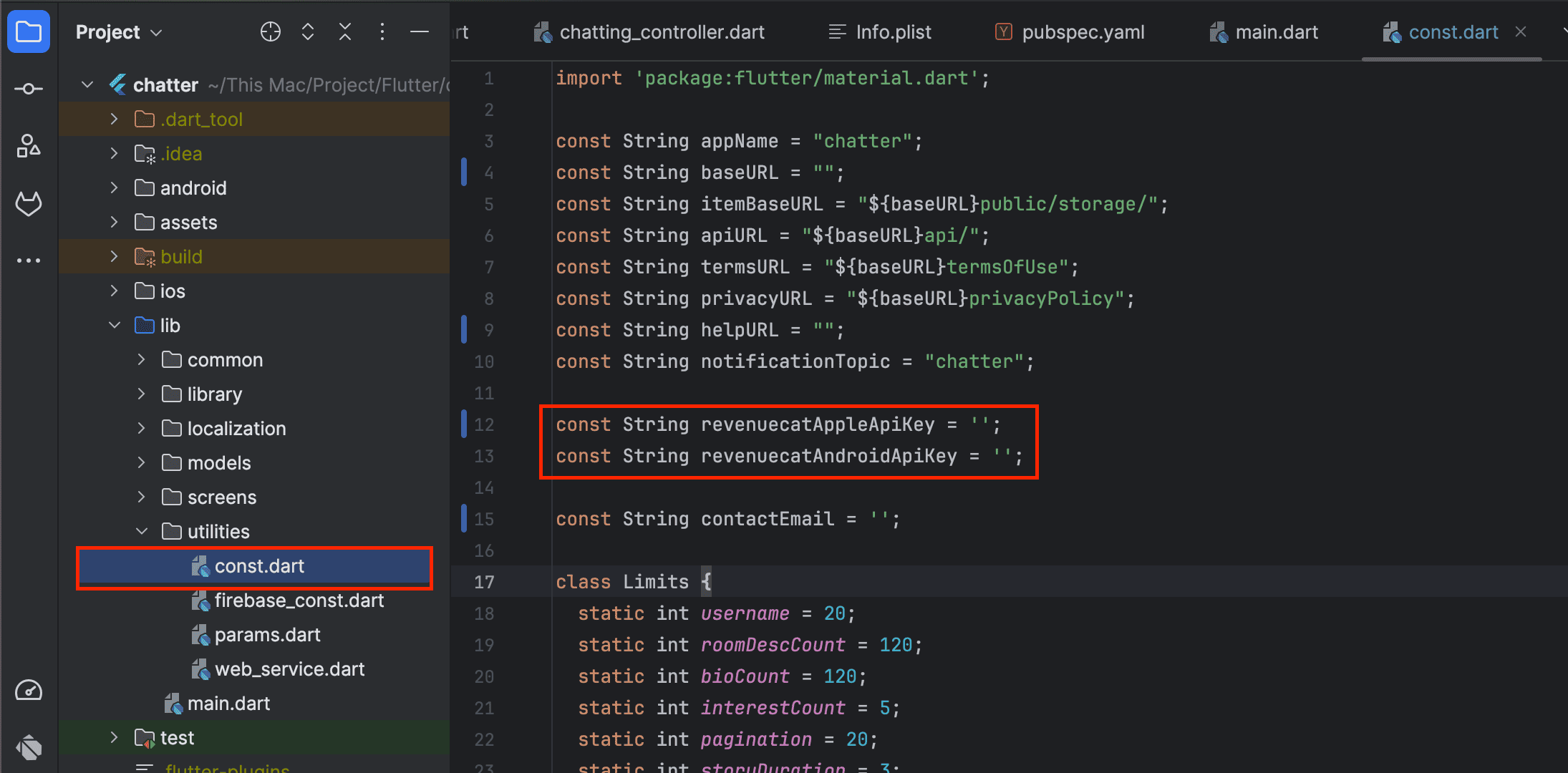Open Project panel options kebab menu
This screenshot has width=1568, height=773.
(x=382, y=31)
